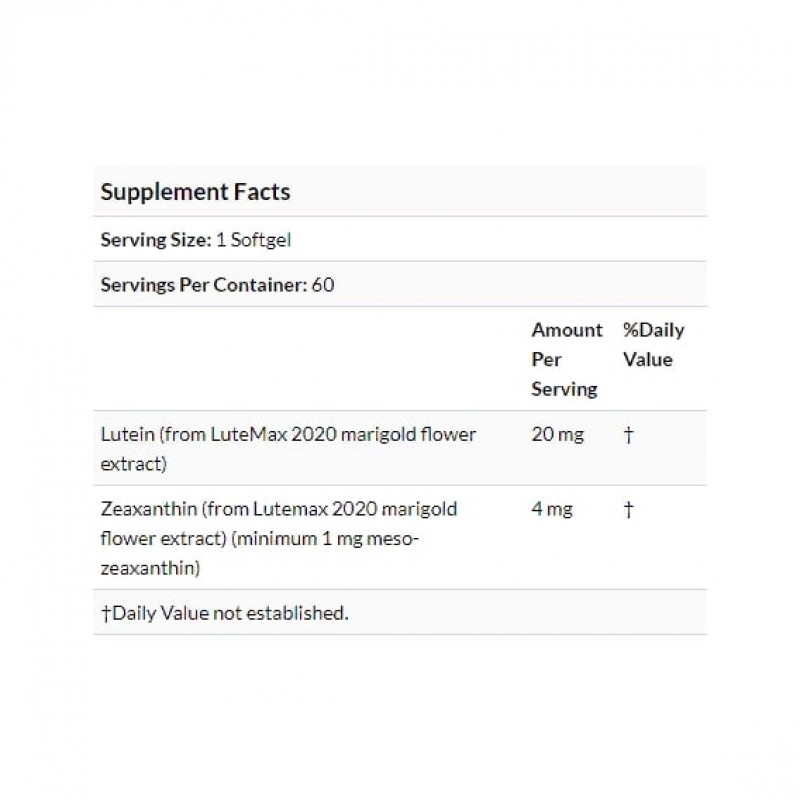Click the dagger symbol in the Zeaxanthin row
This screenshot has height=800, width=800.
(x=628, y=509)
